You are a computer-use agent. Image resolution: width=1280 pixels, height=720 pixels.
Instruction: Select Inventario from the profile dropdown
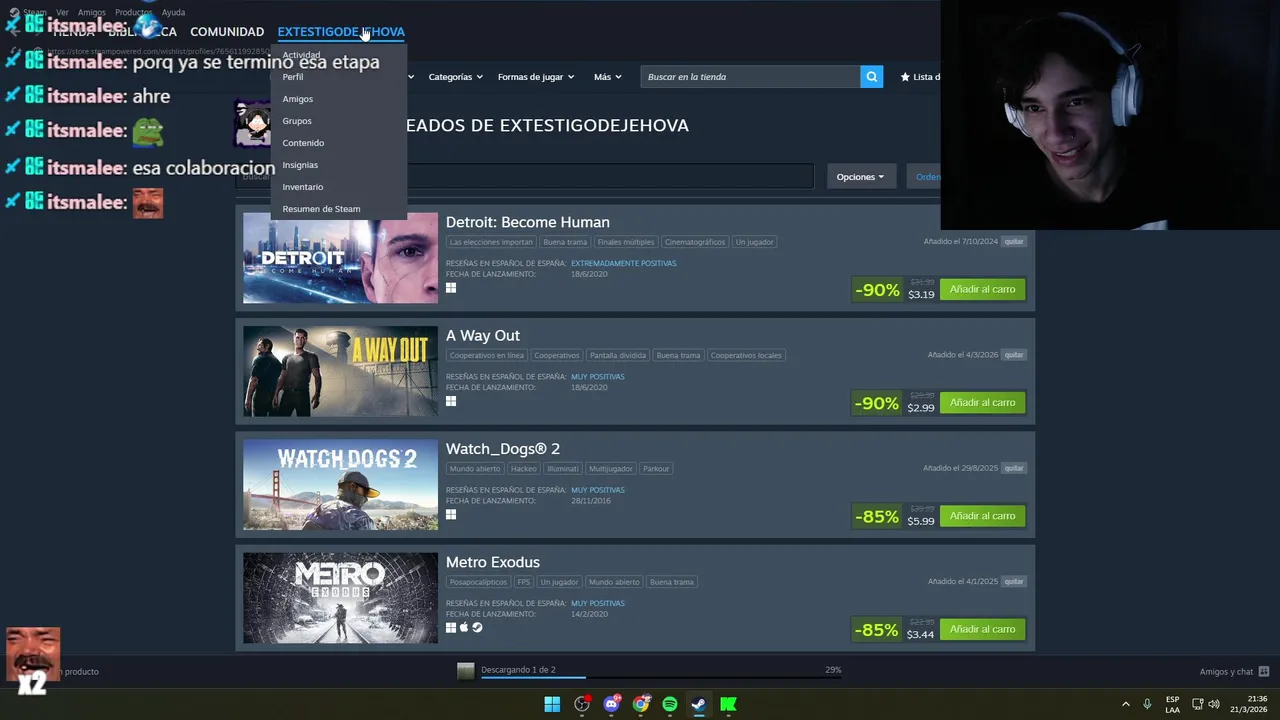(x=303, y=187)
